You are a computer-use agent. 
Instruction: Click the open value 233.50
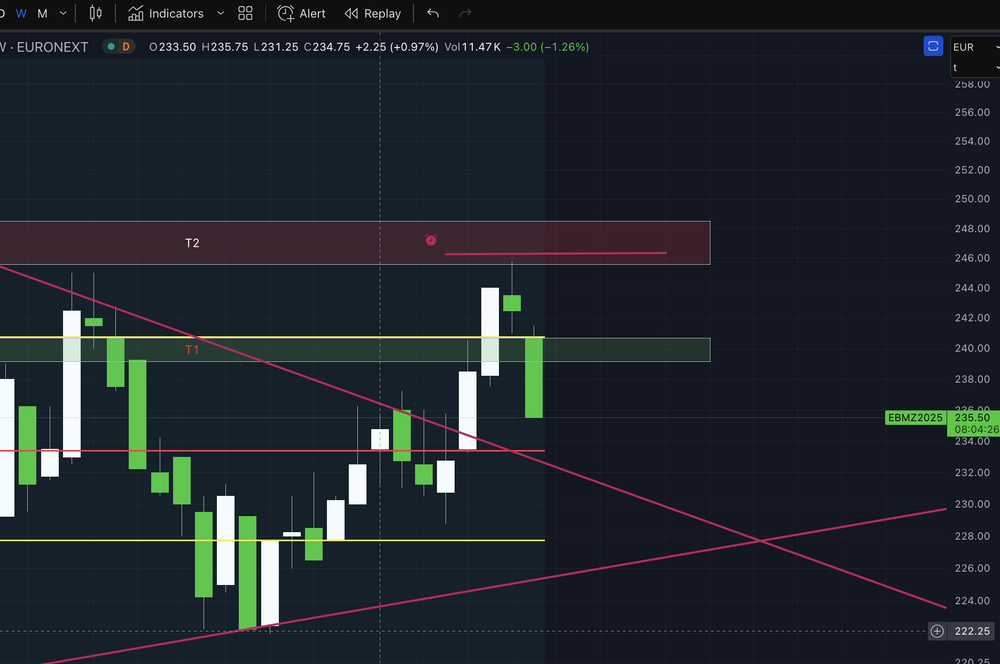tap(177, 47)
